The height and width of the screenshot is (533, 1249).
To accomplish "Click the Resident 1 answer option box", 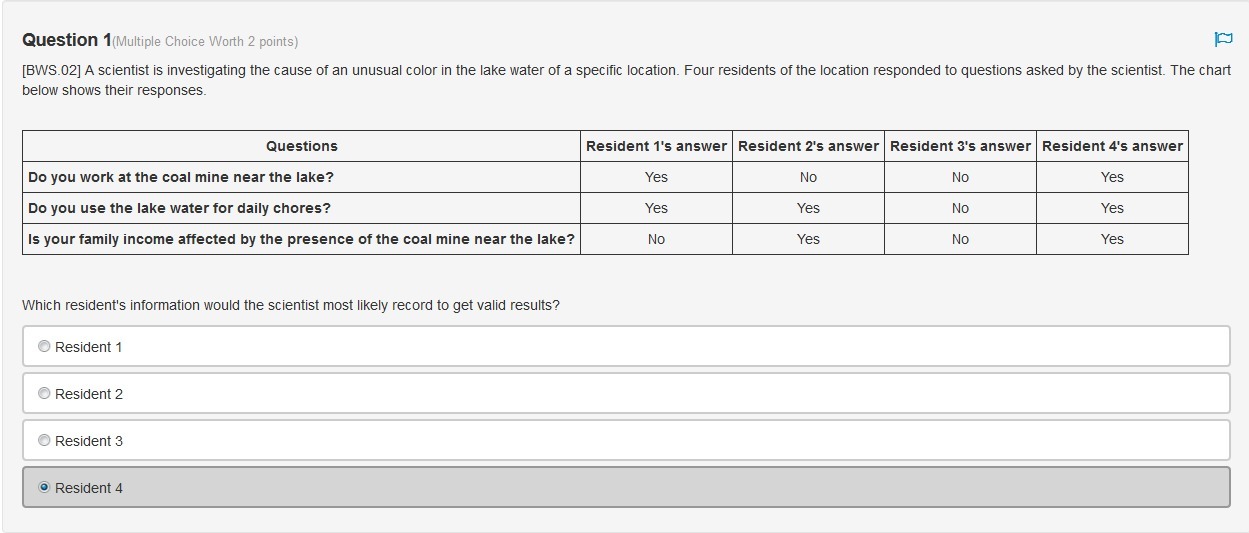I will 626,346.
